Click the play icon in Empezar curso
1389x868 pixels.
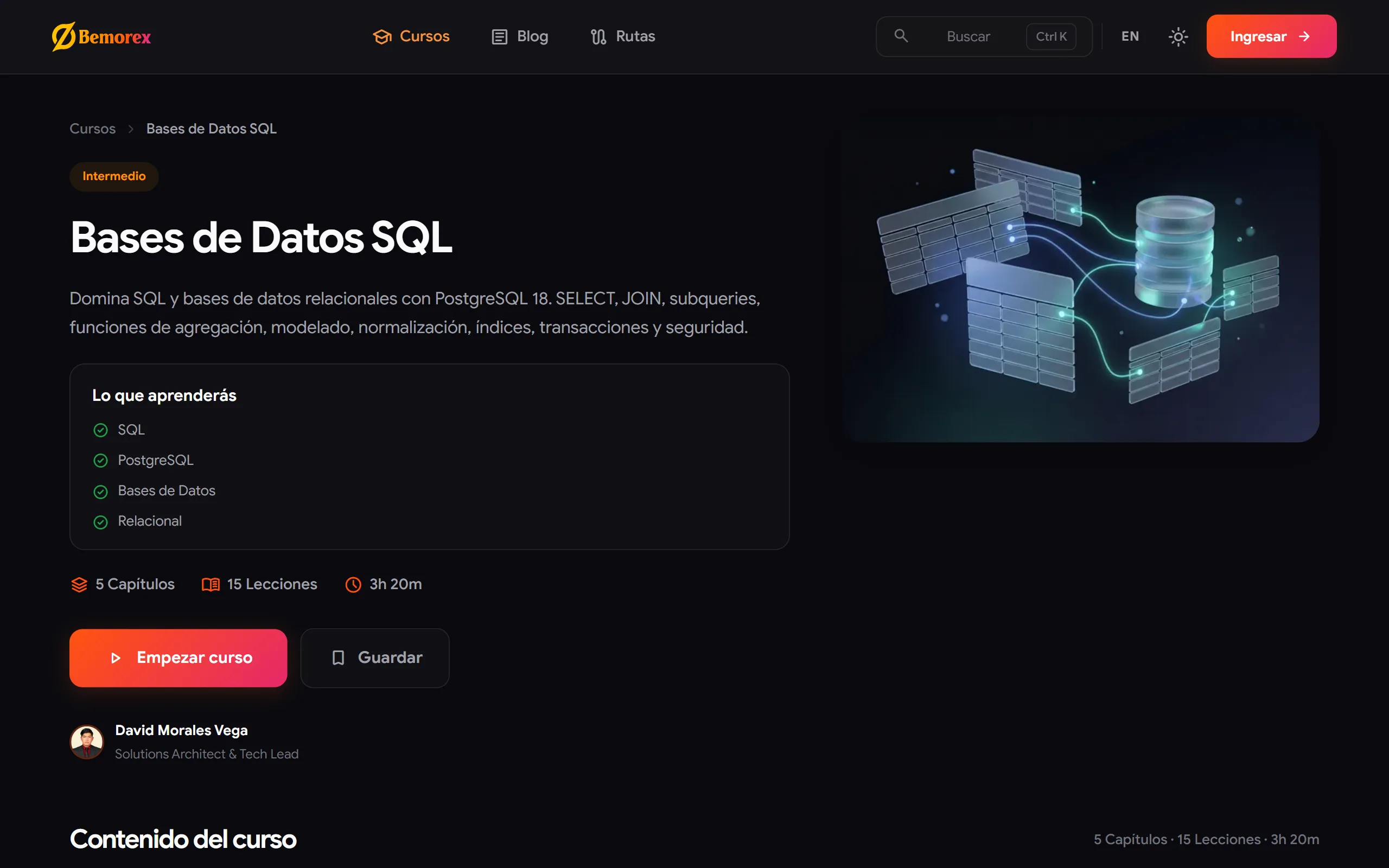116,658
